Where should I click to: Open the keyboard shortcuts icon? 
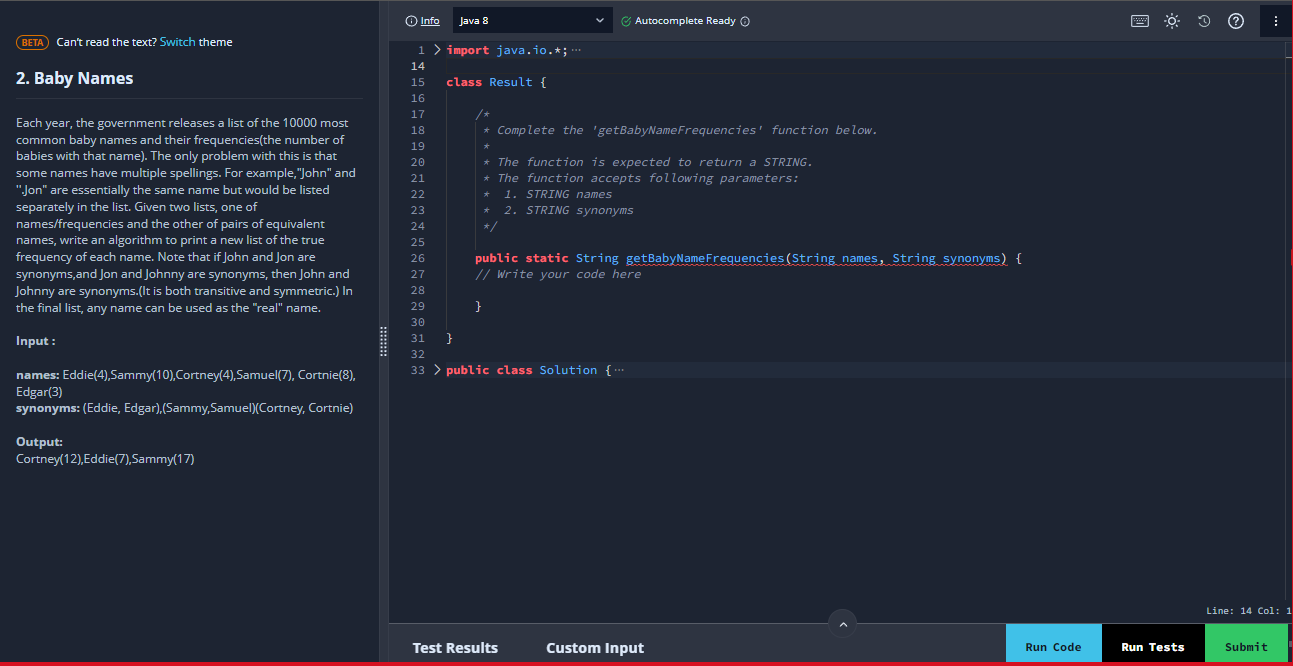(x=1139, y=20)
